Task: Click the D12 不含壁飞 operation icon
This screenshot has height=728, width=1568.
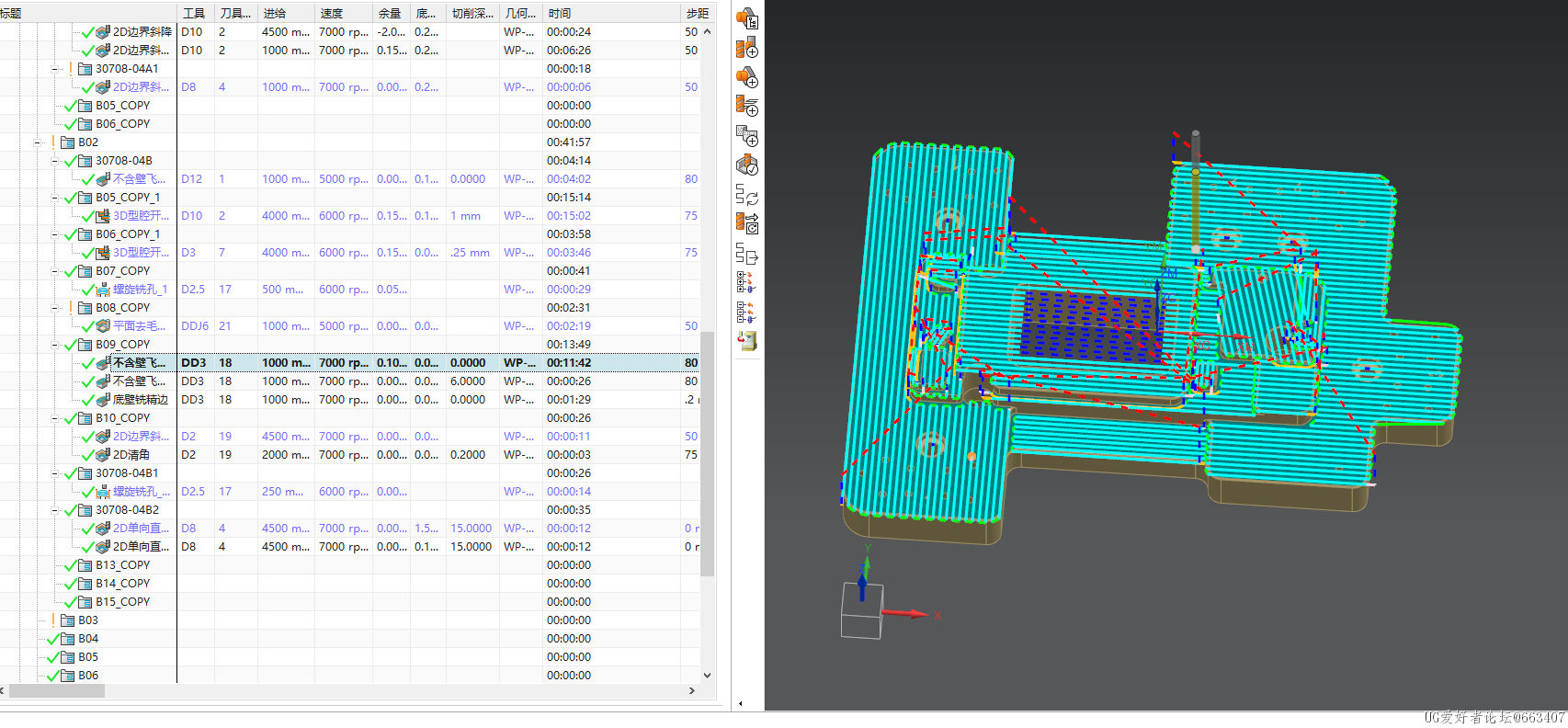Action: pyautogui.click(x=103, y=179)
